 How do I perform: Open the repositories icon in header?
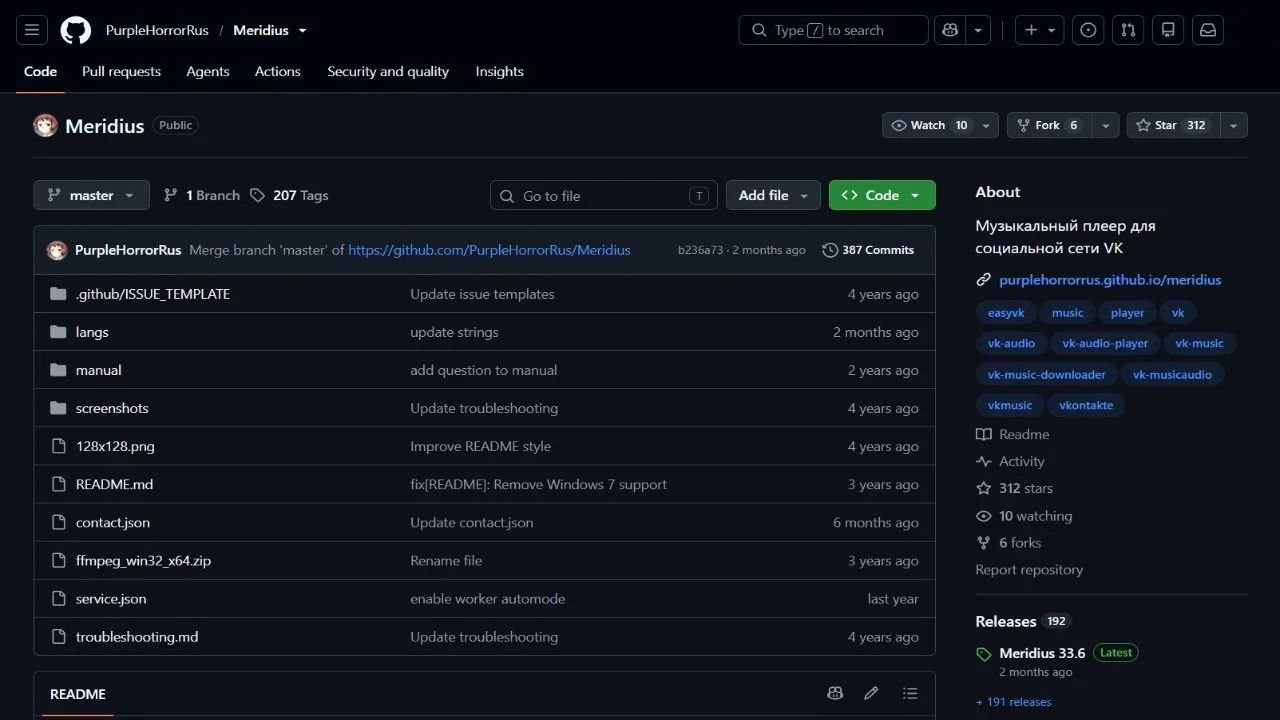(x=1168, y=30)
